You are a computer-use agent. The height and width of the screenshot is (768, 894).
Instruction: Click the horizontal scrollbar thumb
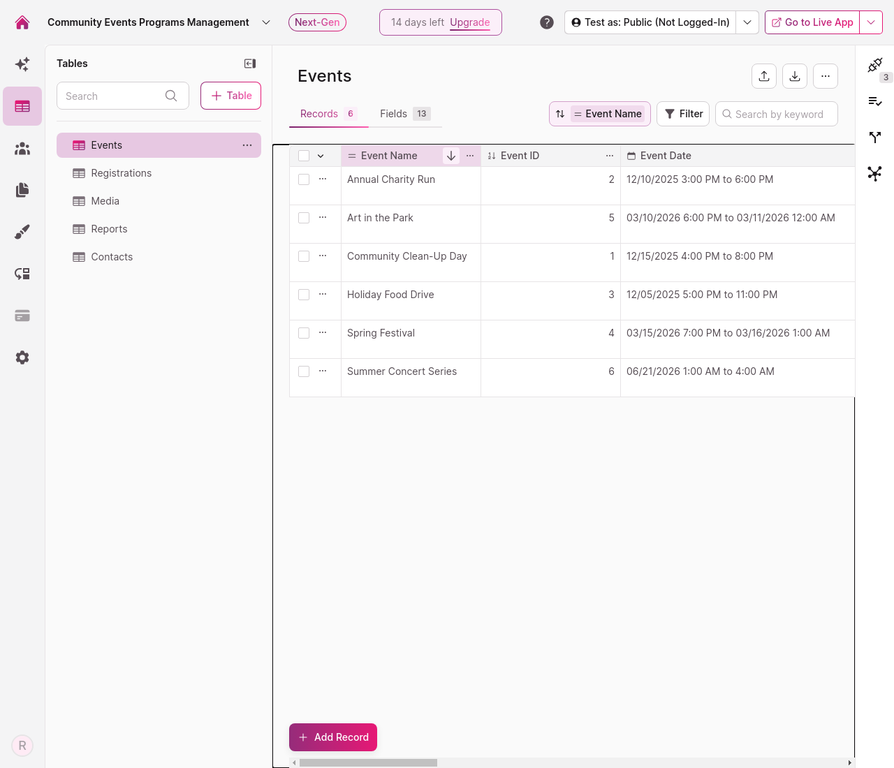(368, 762)
